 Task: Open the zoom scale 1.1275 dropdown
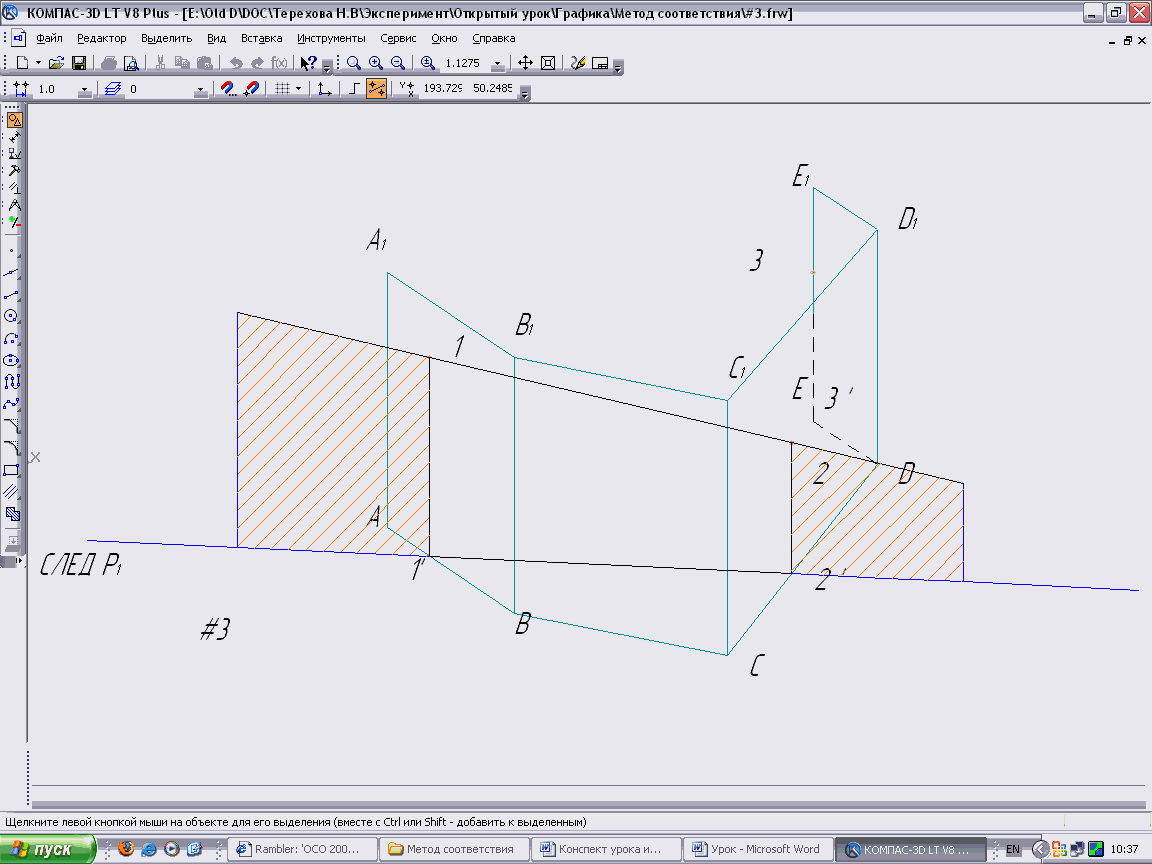(497, 64)
